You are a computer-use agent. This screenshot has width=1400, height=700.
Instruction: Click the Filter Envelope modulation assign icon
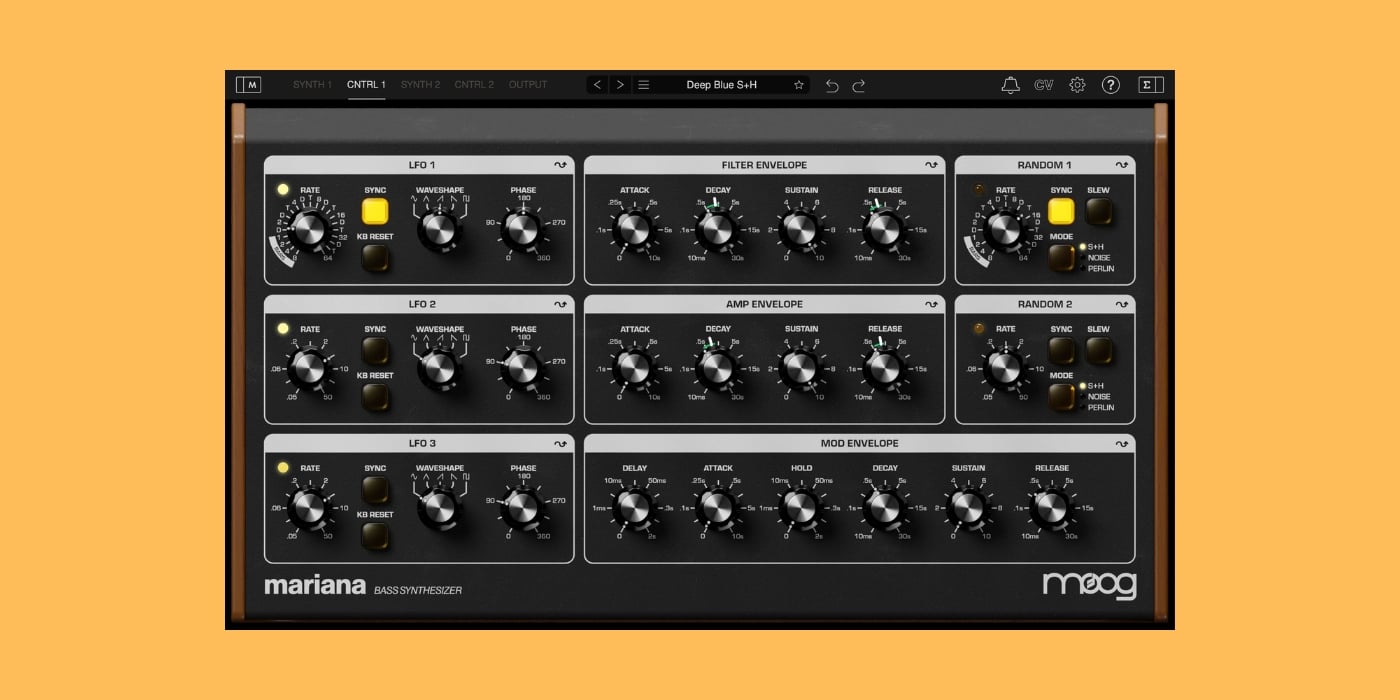pos(931,165)
